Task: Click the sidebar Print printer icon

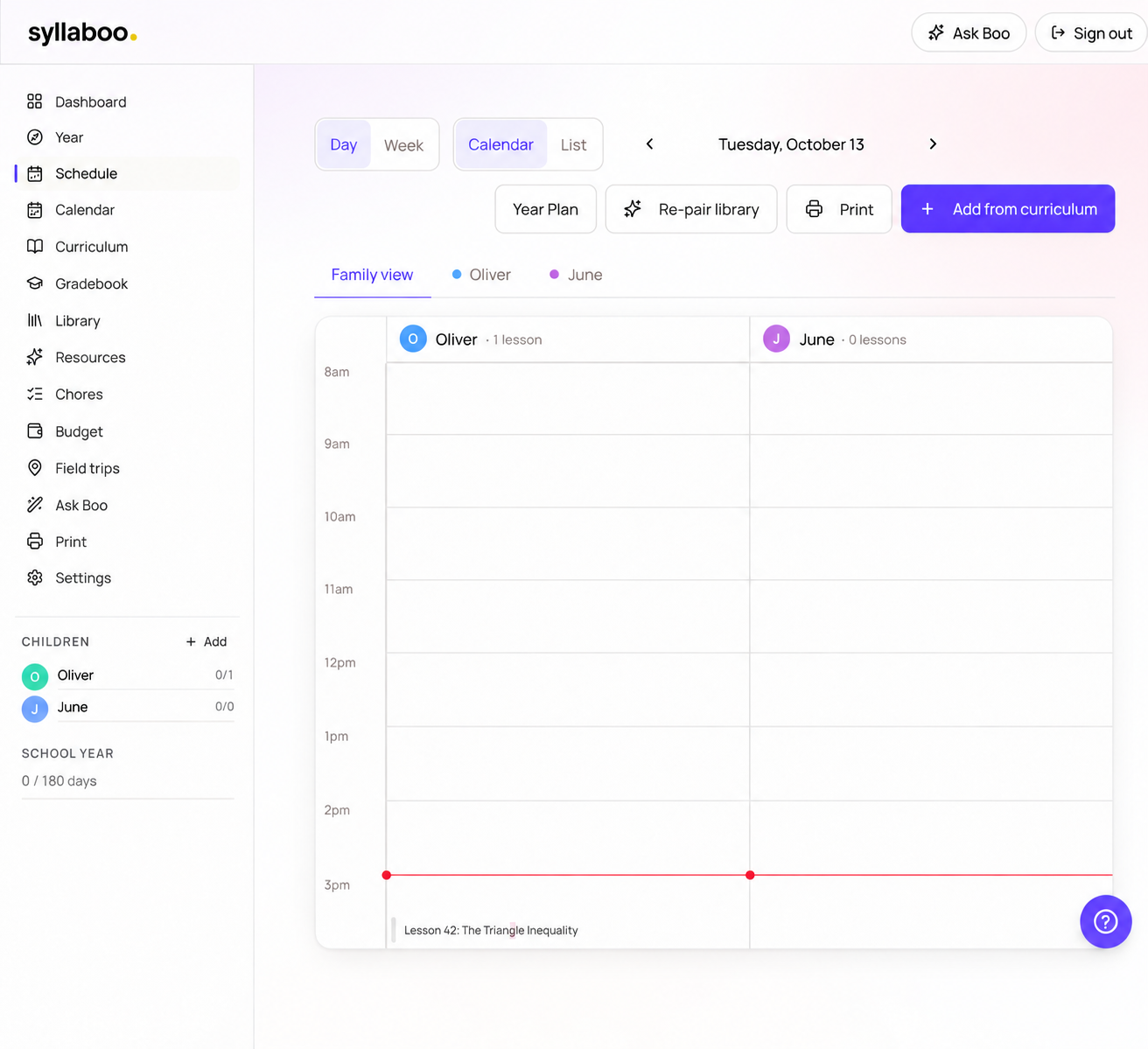Action: pyautogui.click(x=35, y=542)
